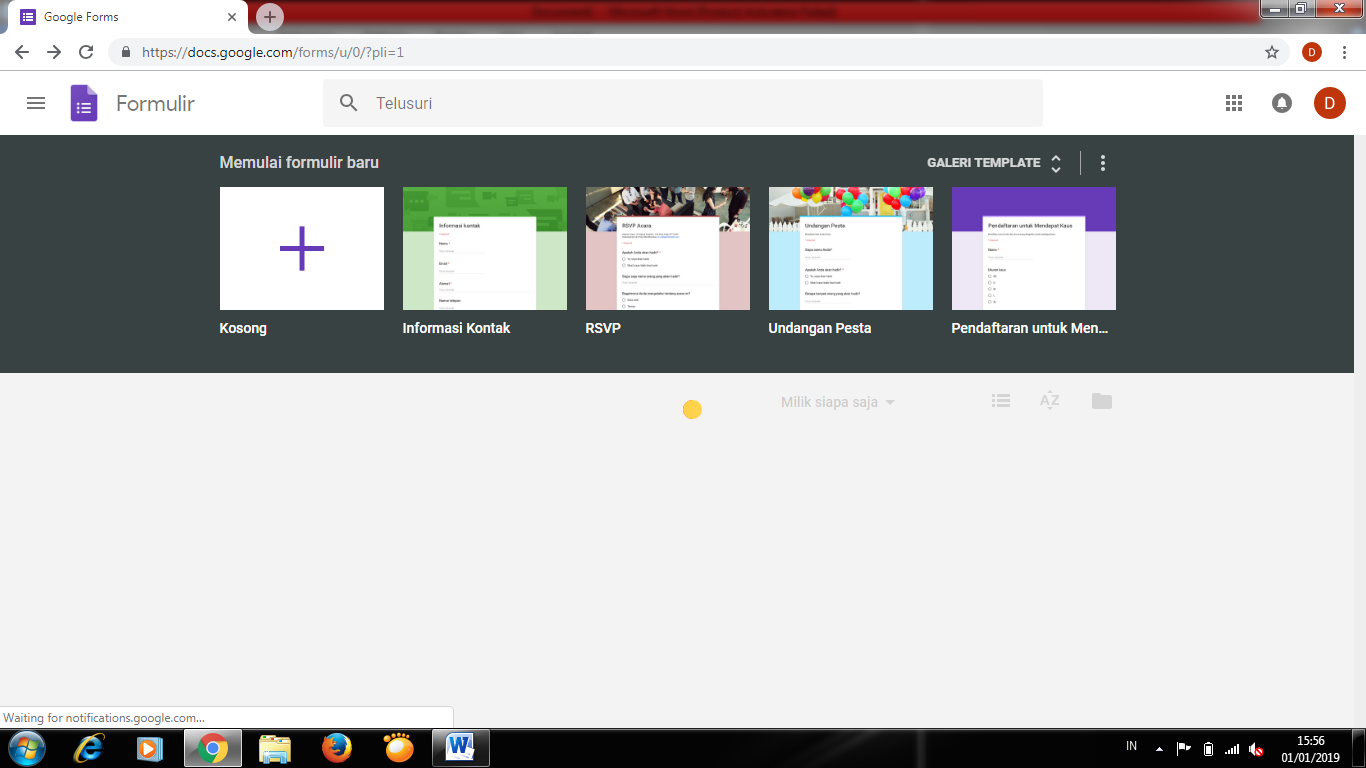Switch to list view icon

click(x=1001, y=401)
